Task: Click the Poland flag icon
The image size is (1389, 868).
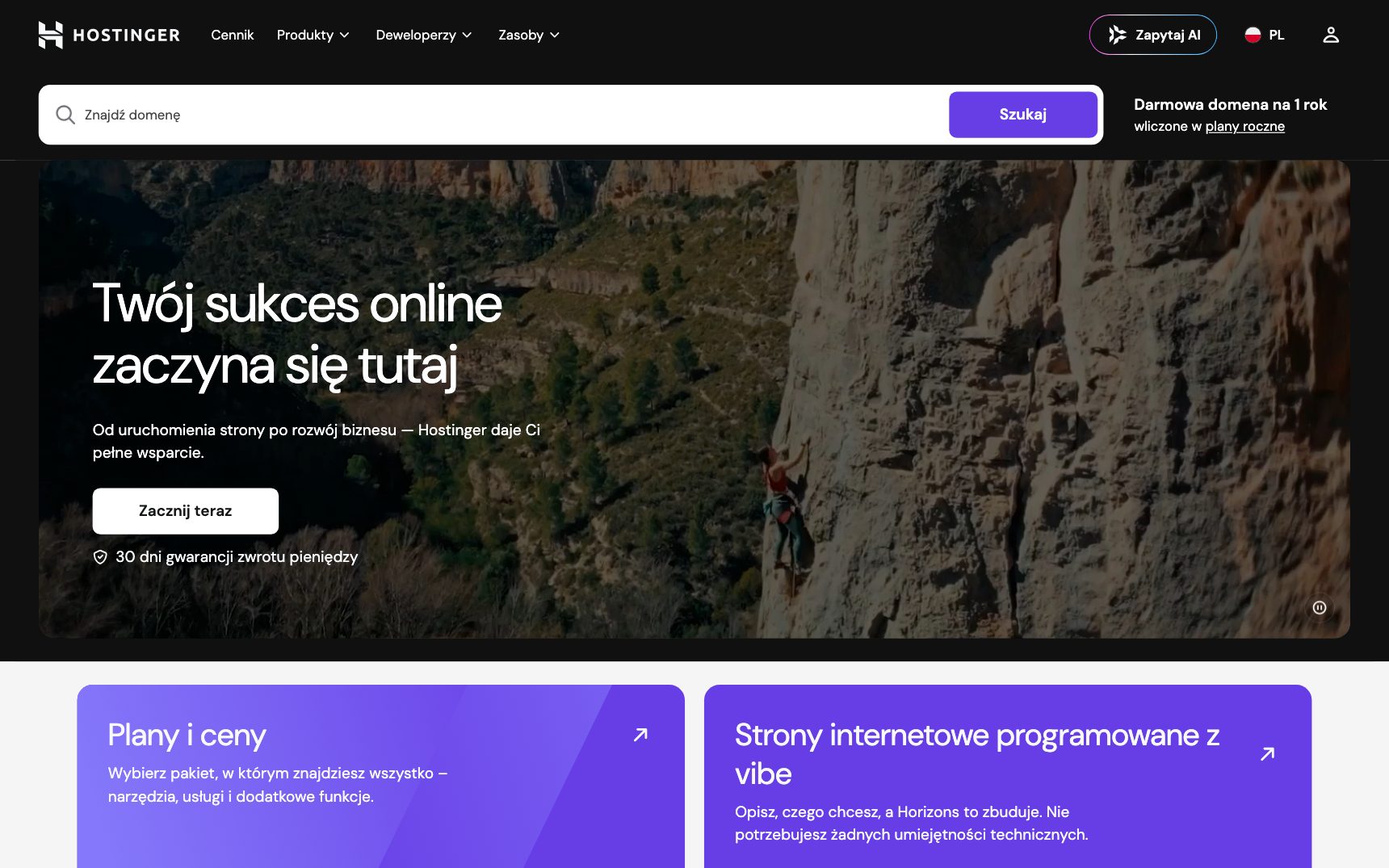Action: [1253, 35]
